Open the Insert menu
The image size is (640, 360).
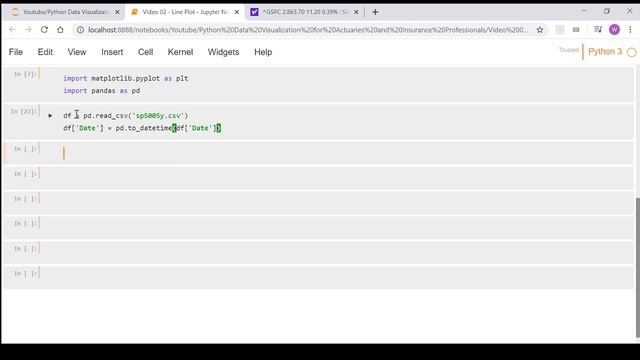click(x=112, y=52)
